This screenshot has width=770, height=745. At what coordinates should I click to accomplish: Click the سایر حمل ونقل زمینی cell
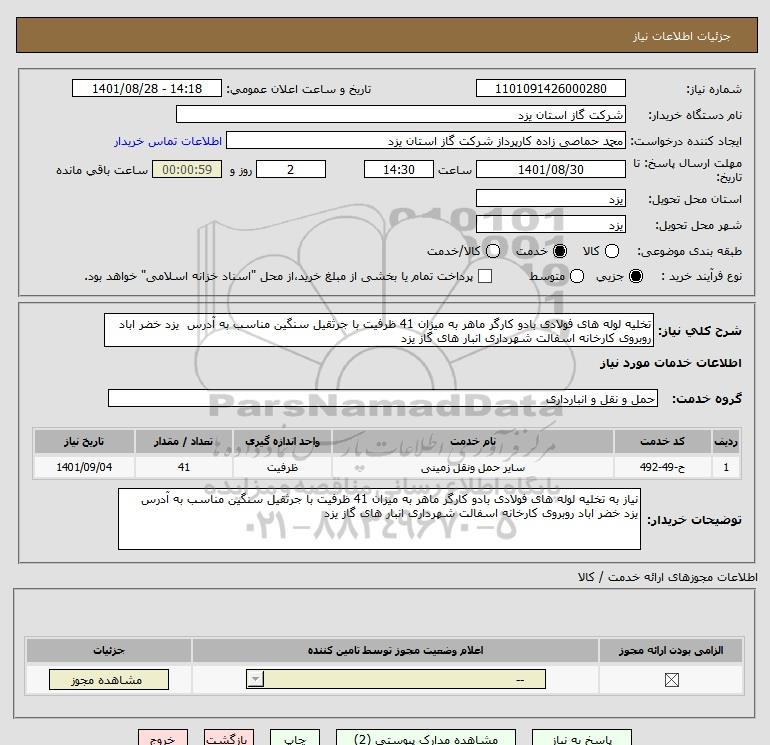point(472,467)
